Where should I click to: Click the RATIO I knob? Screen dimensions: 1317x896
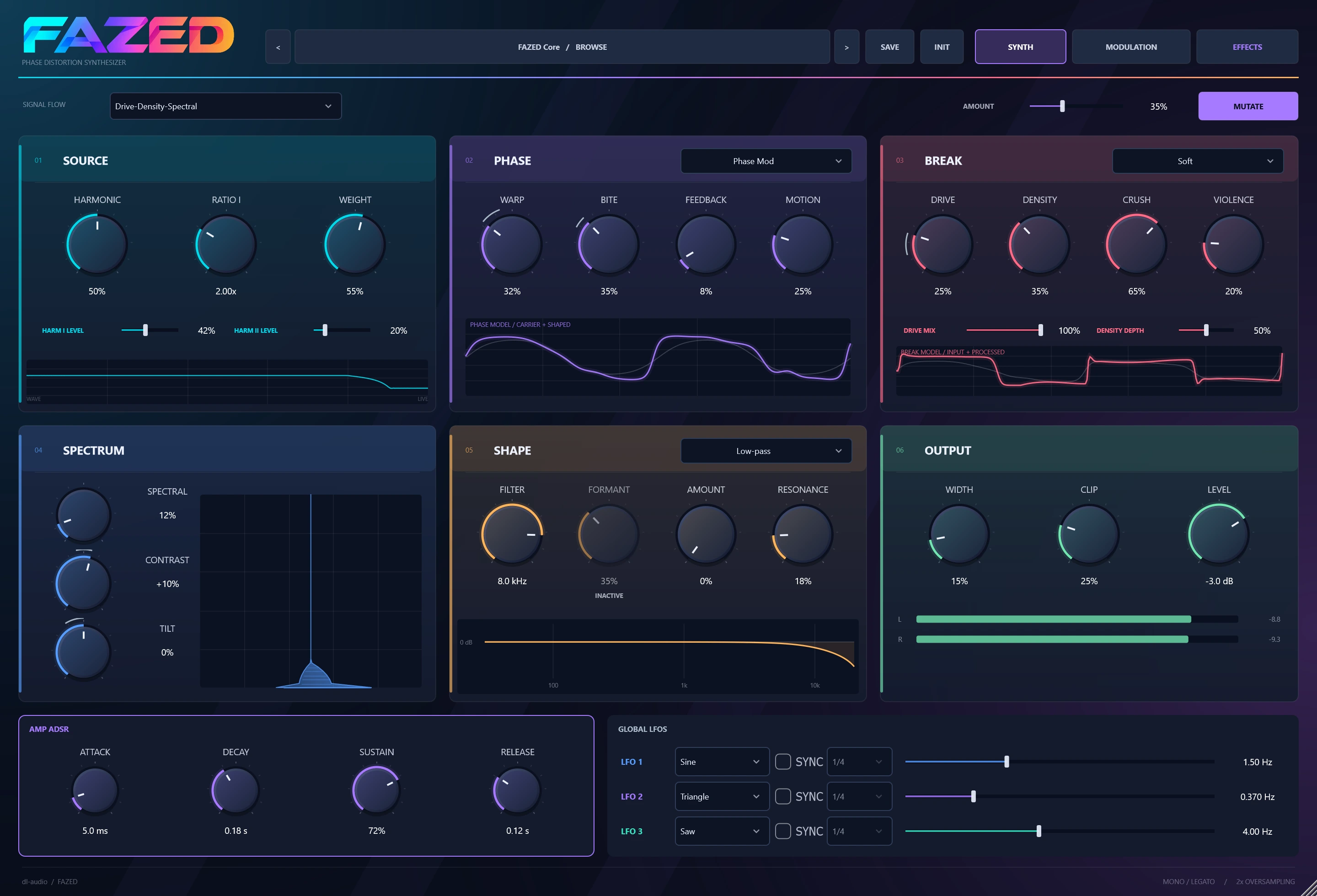click(x=225, y=245)
